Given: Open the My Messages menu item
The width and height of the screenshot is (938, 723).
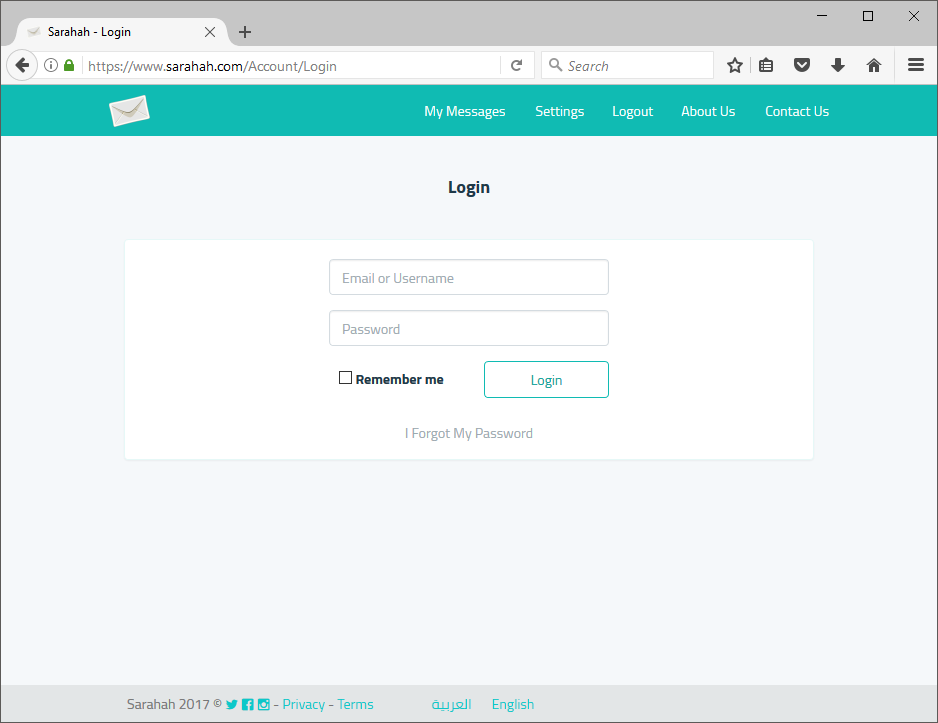Looking at the screenshot, I should (x=464, y=111).
